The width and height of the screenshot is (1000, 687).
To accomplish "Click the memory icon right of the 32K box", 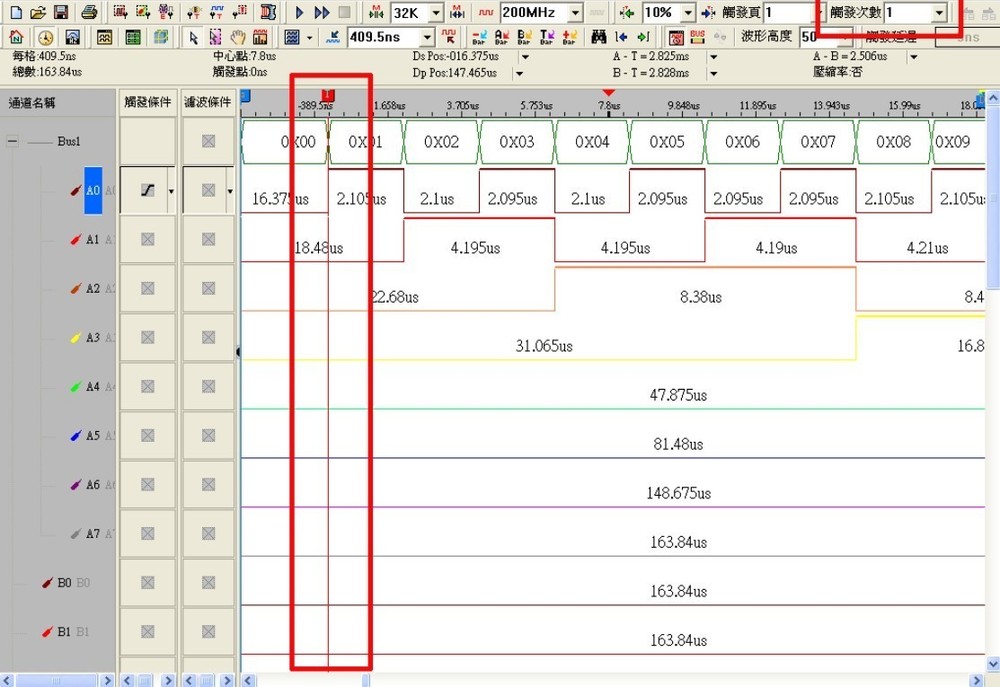I will tap(457, 12).
